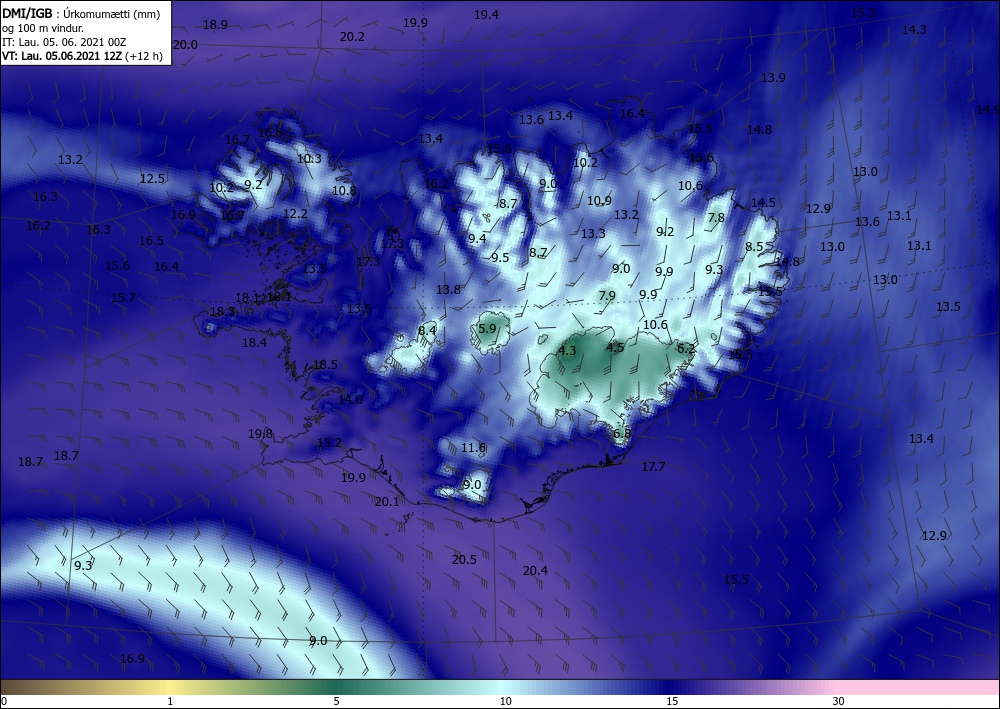Click the 4.3 value on the glacier
Image resolution: width=1000 pixels, height=709 pixels.
567,350
